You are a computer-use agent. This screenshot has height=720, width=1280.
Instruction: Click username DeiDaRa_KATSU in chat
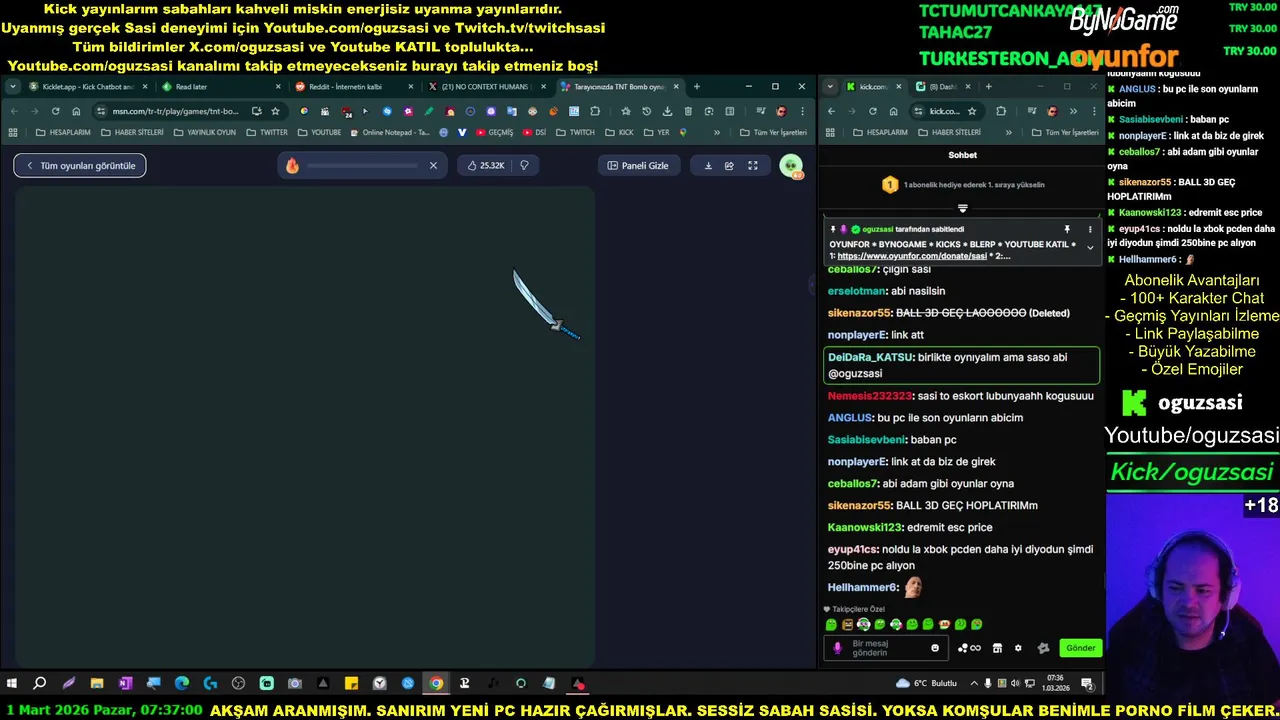coord(870,357)
